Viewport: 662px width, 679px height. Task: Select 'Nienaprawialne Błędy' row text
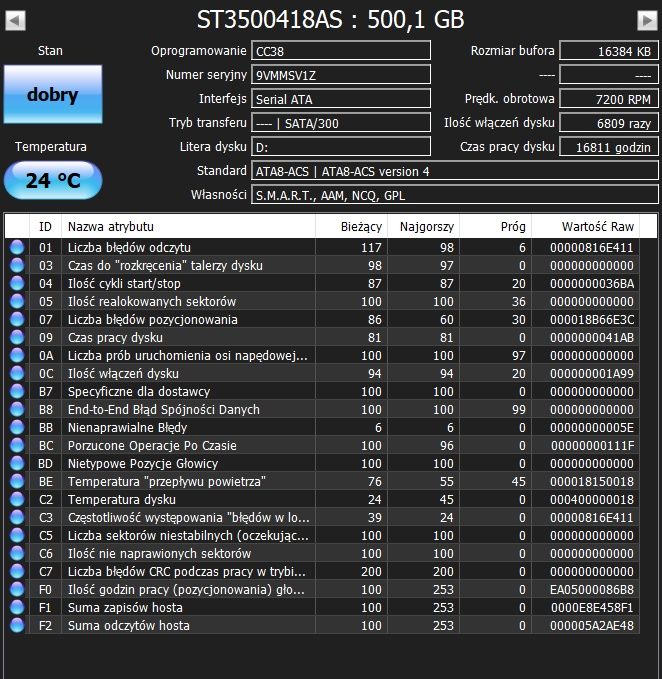(127, 427)
